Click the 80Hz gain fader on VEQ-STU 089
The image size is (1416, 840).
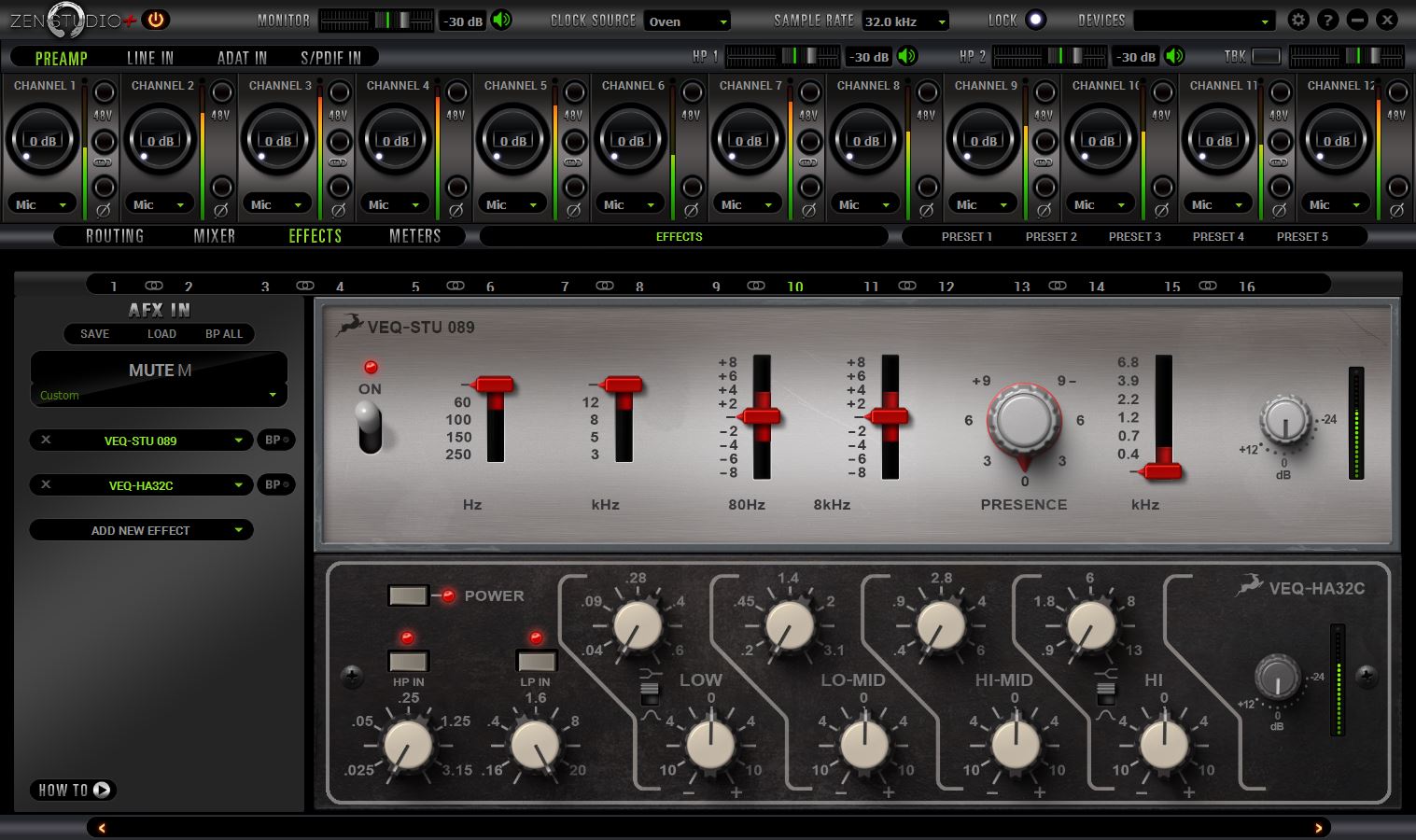(762, 416)
